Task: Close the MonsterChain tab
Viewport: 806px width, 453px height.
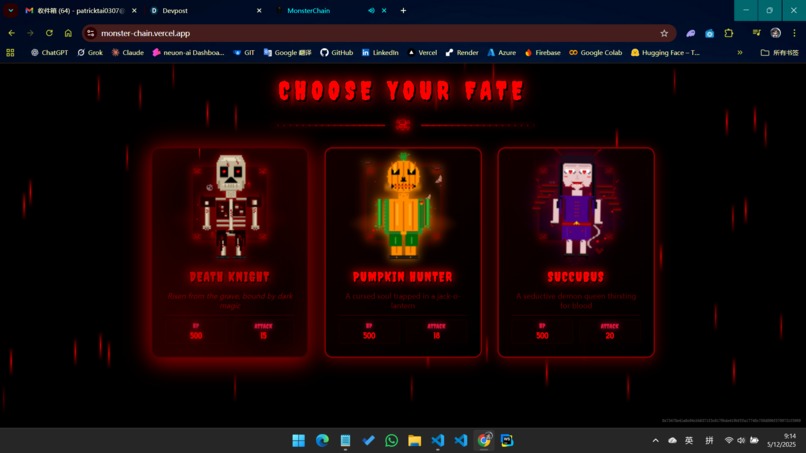Action: pyautogui.click(x=384, y=10)
